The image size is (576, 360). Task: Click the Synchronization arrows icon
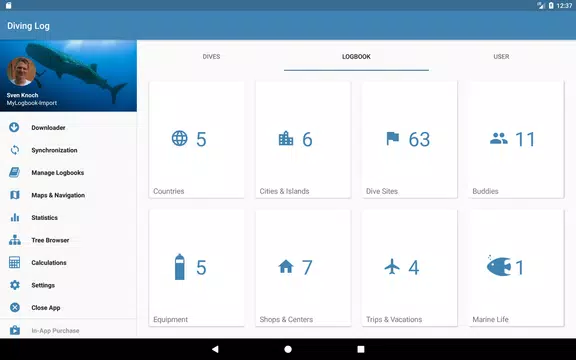(x=14, y=150)
